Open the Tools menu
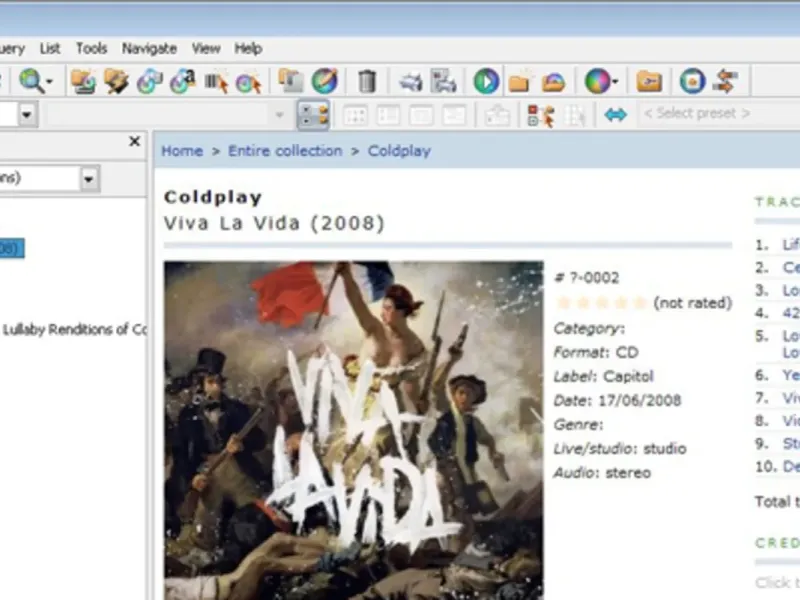Screen dimensions: 800x600 pyautogui.click(x=91, y=48)
